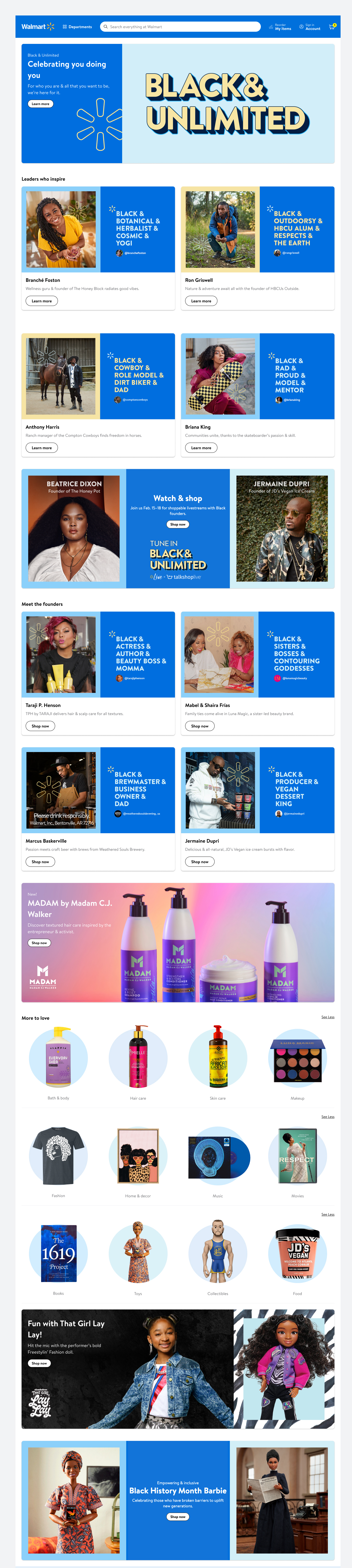Open the Departments menu

click(77, 27)
